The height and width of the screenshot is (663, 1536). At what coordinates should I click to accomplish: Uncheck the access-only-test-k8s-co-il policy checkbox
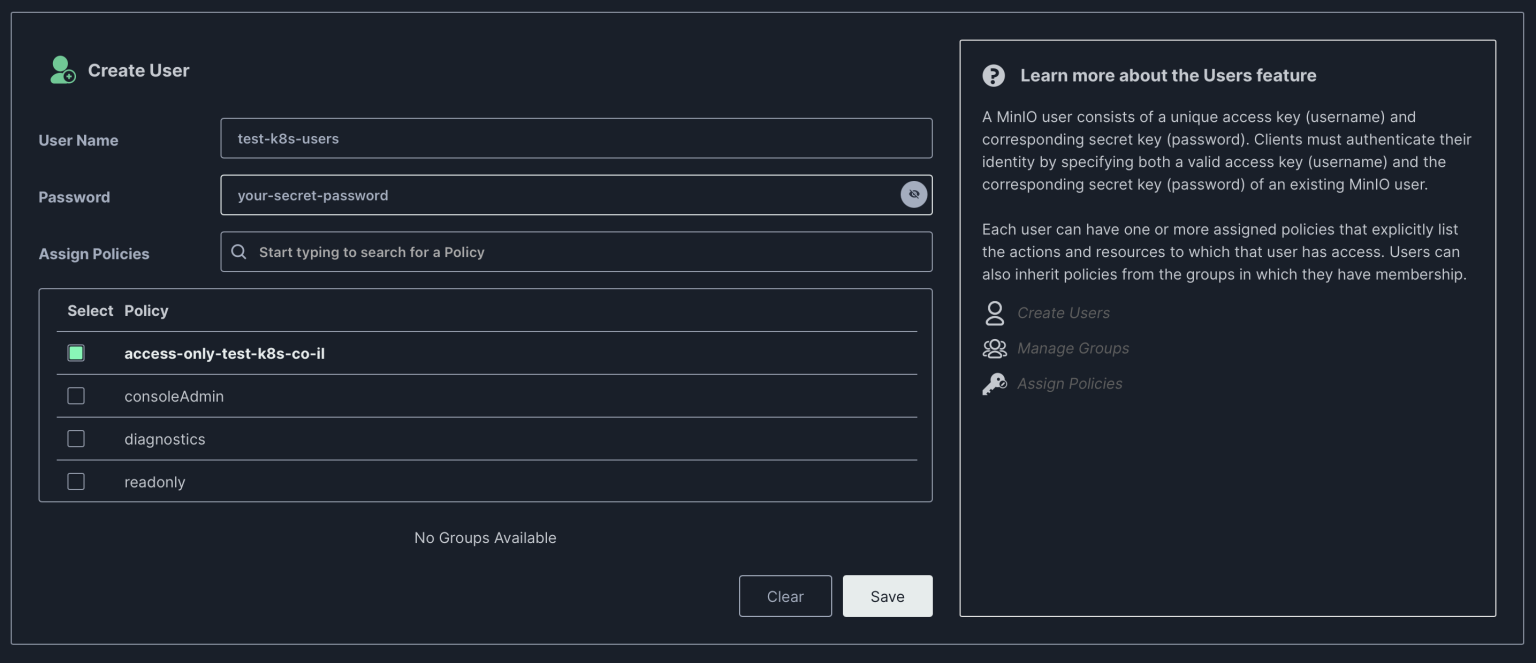click(x=76, y=353)
